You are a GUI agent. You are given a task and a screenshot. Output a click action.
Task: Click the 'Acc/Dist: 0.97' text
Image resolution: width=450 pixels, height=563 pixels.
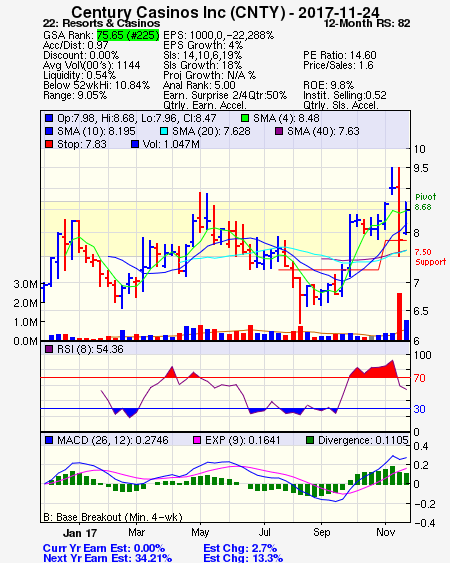[x=76, y=45]
